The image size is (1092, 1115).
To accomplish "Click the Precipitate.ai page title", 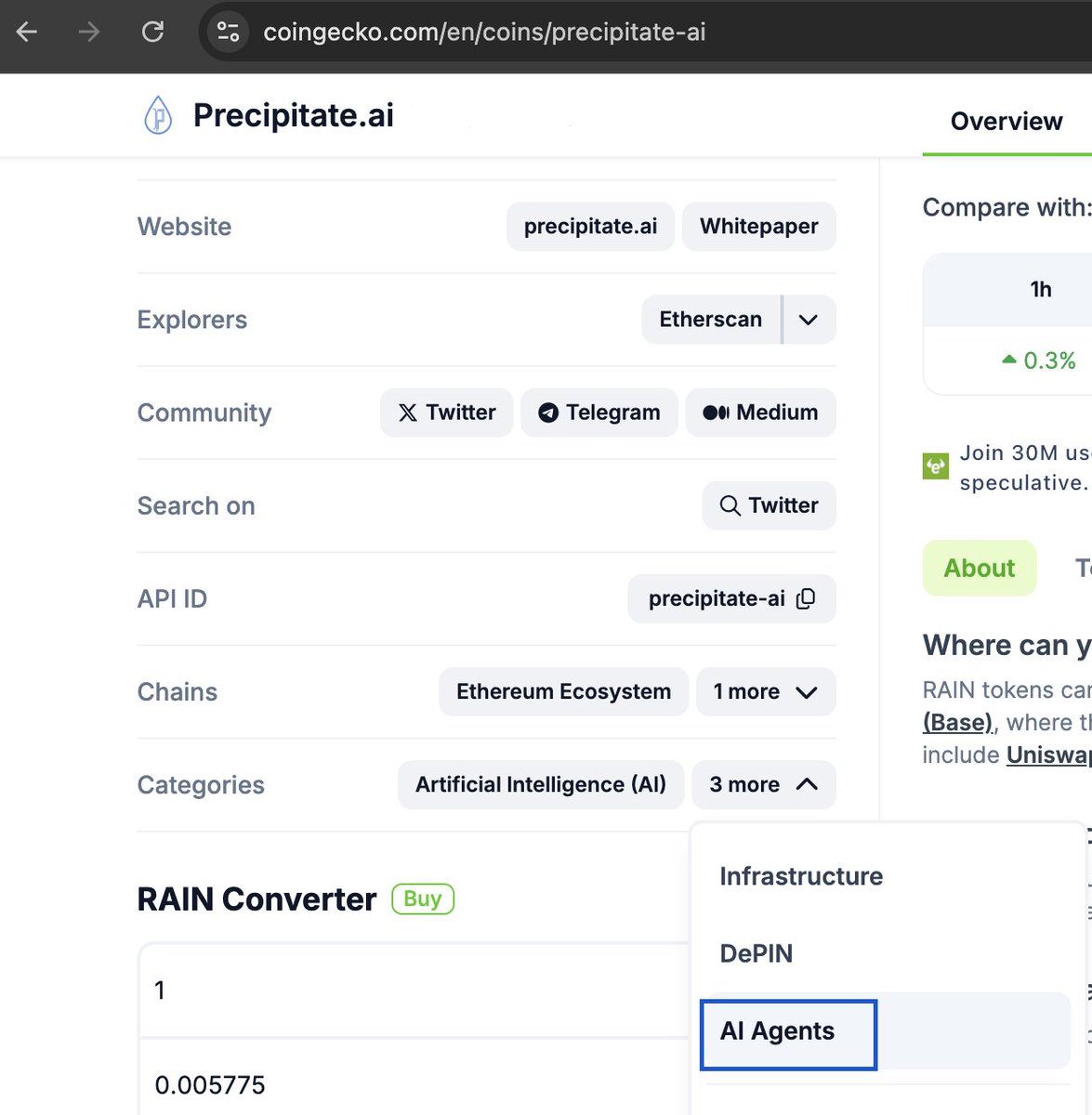I will 294,115.
